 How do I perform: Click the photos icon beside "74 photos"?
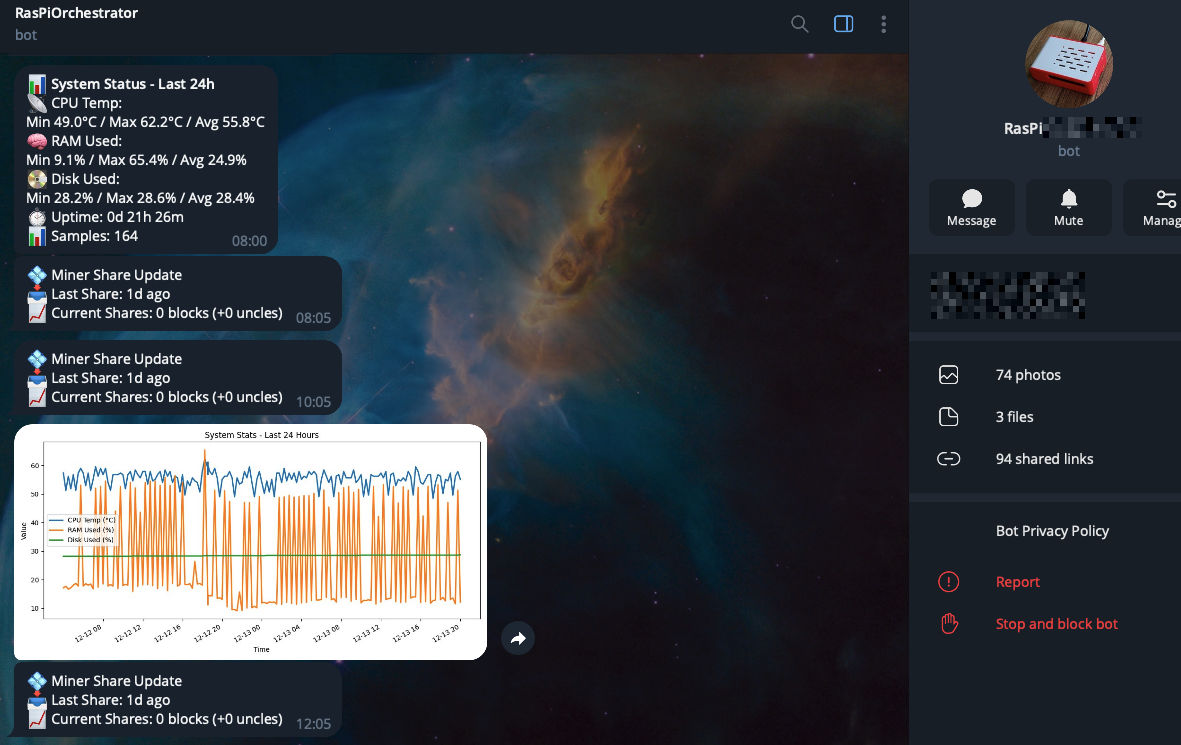coord(948,375)
